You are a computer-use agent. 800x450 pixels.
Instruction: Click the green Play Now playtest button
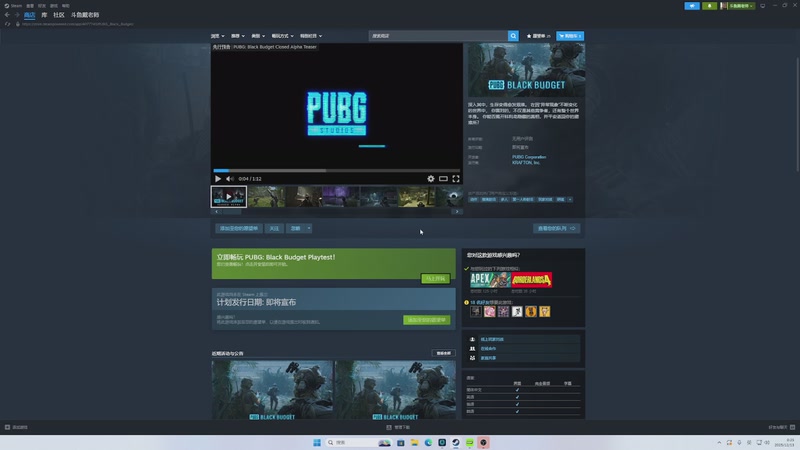436,279
